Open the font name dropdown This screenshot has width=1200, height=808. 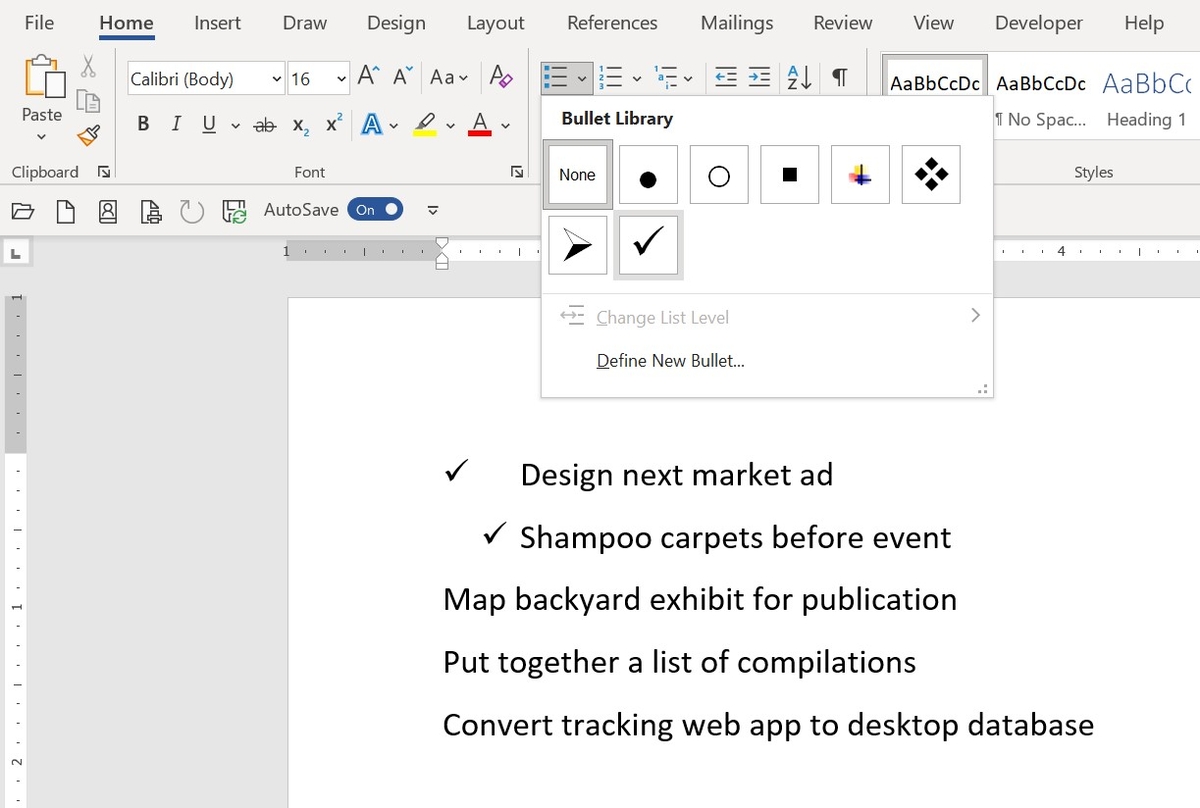click(x=277, y=78)
